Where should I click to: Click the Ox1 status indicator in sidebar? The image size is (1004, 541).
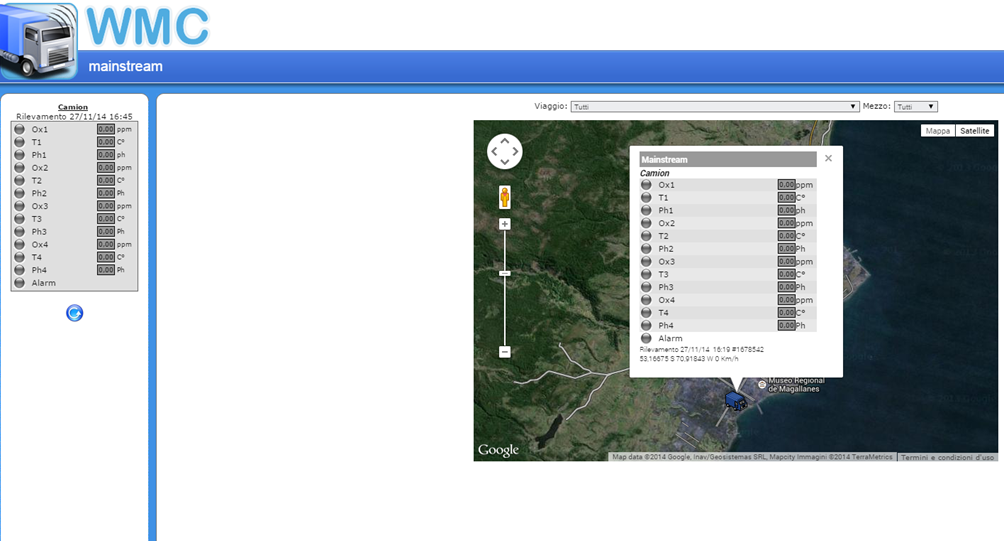pyautogui.click(x=19, y=129)
